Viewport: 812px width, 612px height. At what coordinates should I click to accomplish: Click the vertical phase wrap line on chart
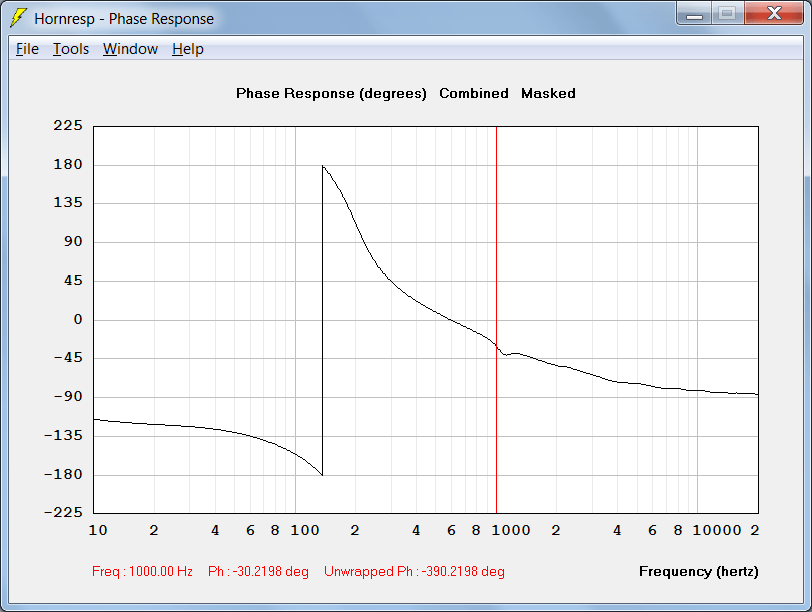[322, 321]
